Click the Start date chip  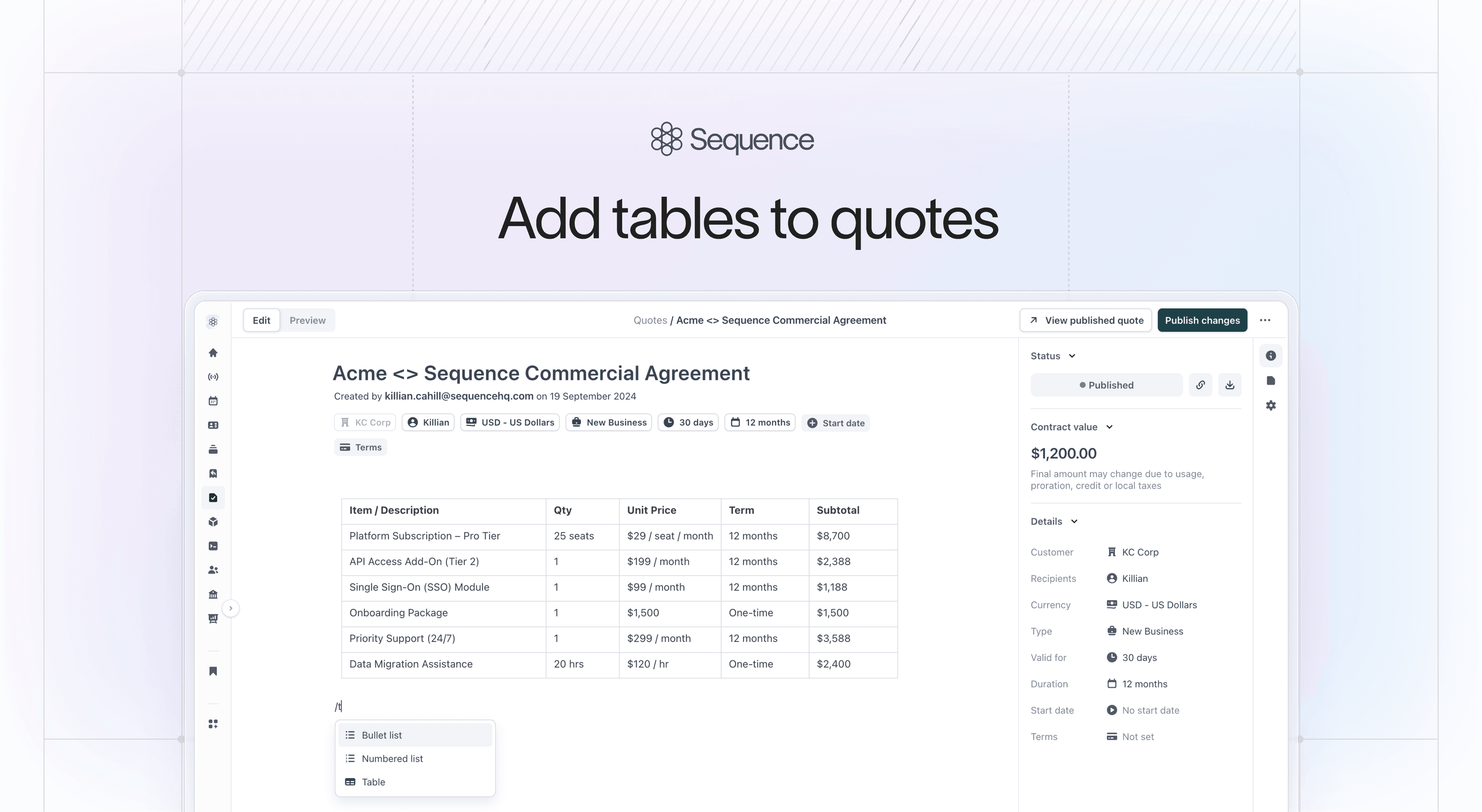[835, 423]
